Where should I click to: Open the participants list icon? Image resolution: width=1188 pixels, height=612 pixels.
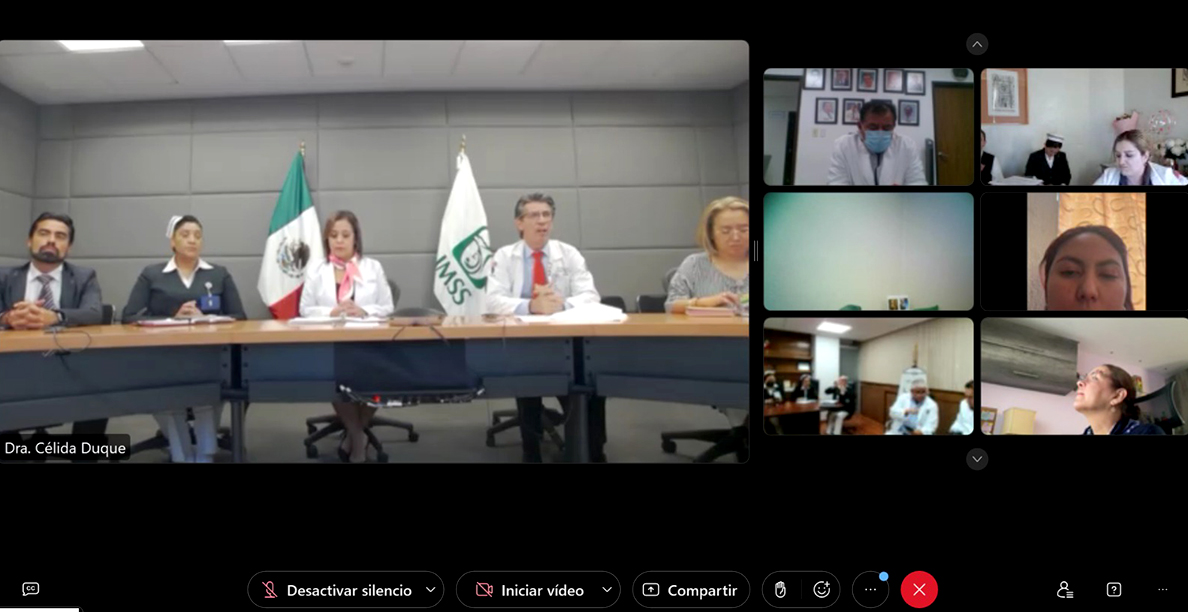pos(1065,590)
